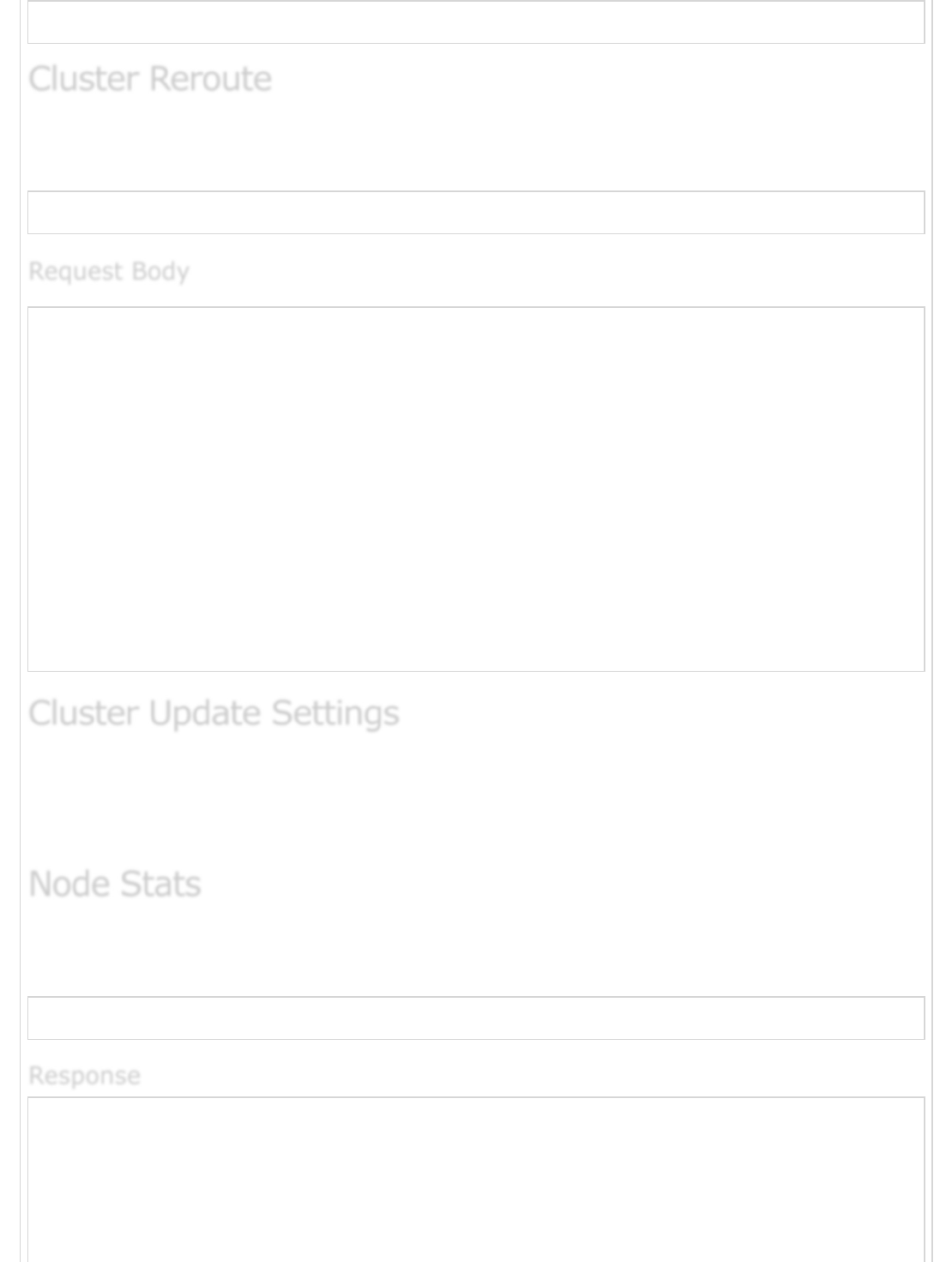Select the Node Stats heading
This screenshot has width=952, height=1262.
[115, 884]
